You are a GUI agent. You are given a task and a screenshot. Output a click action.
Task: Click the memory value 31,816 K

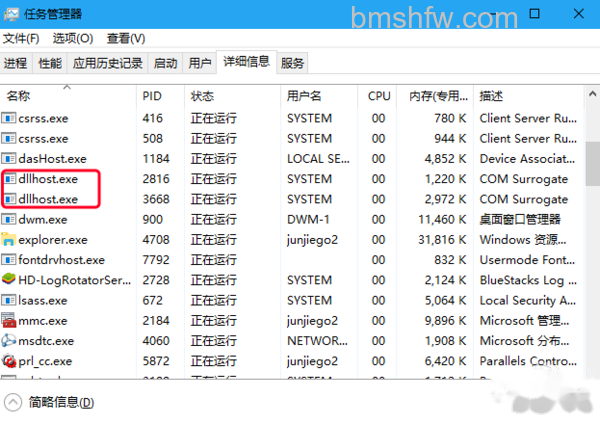tap(442, 240)
